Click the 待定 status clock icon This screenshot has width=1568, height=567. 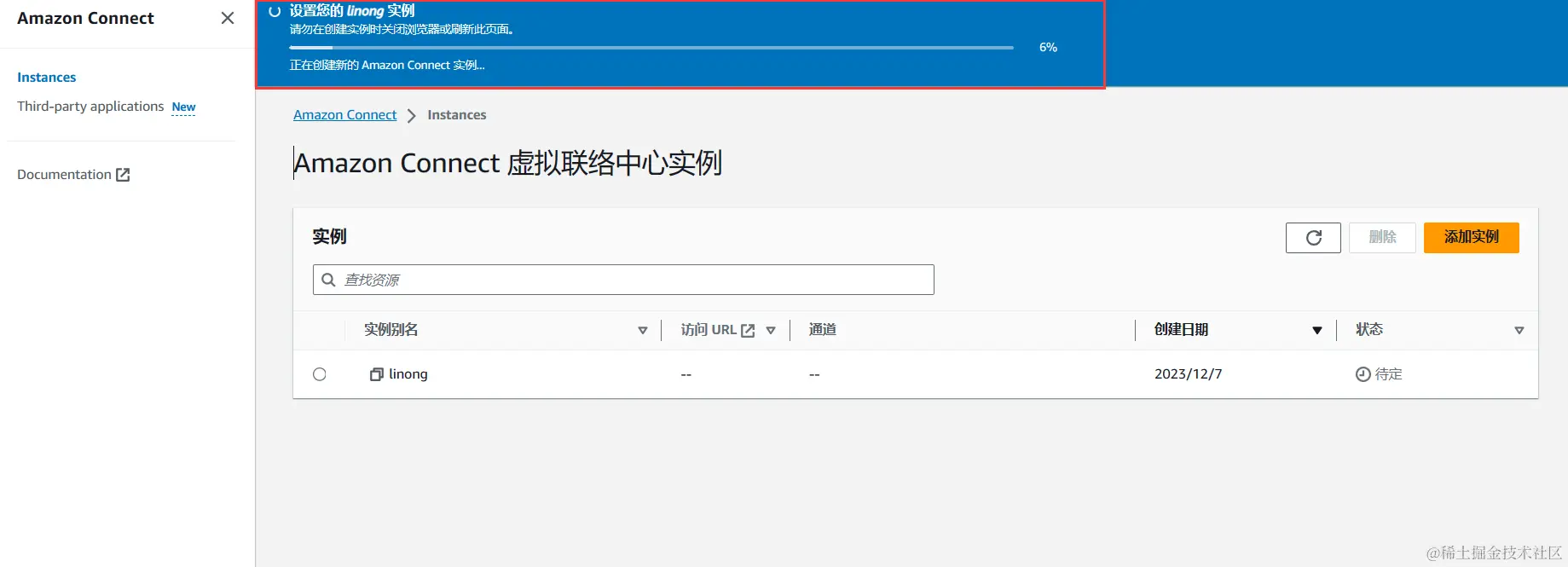point(1363,374)
